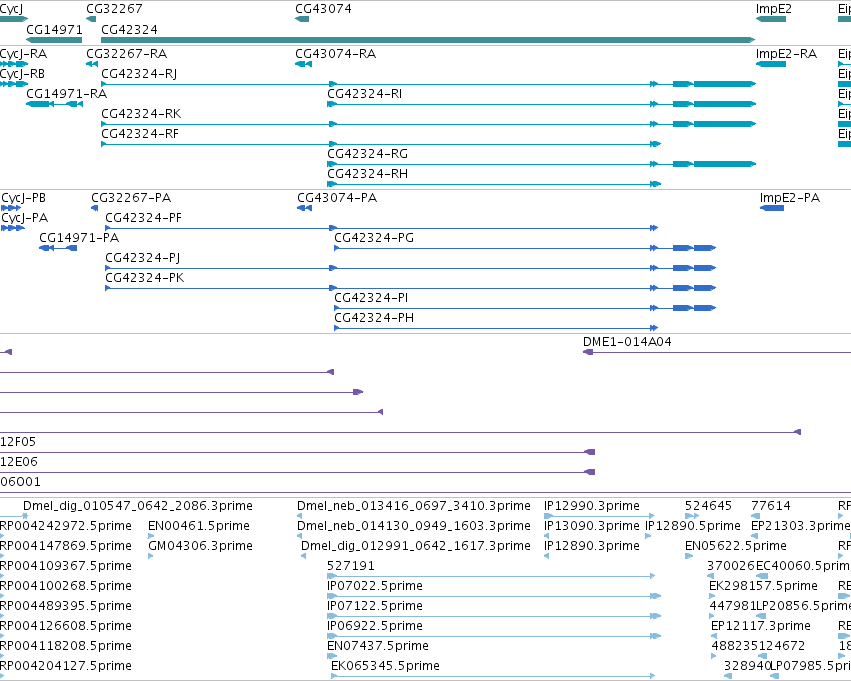
Task: Select EST IP12890.3prime
Action: pyautogui.click(x=592, y=546)
